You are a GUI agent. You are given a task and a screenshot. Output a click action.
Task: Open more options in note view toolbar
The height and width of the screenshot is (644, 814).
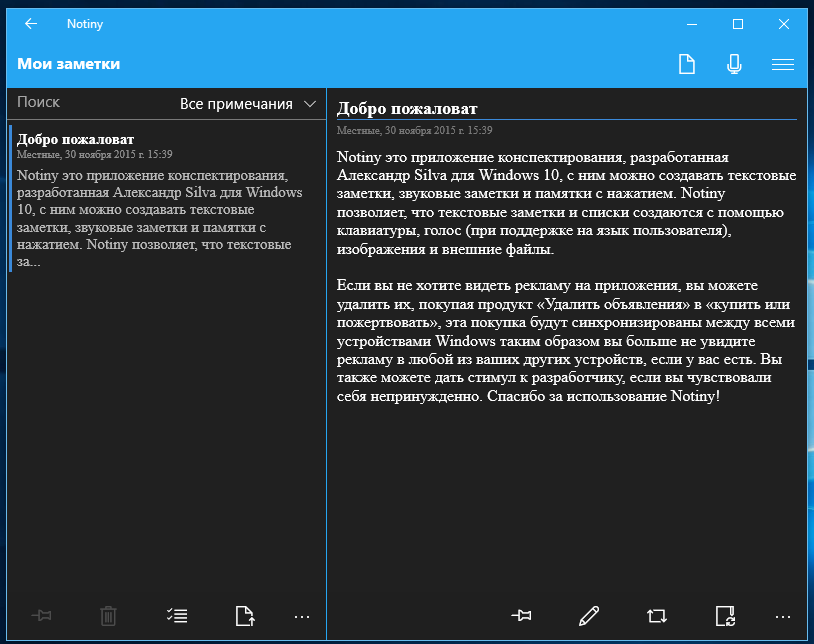coord(782,617)
